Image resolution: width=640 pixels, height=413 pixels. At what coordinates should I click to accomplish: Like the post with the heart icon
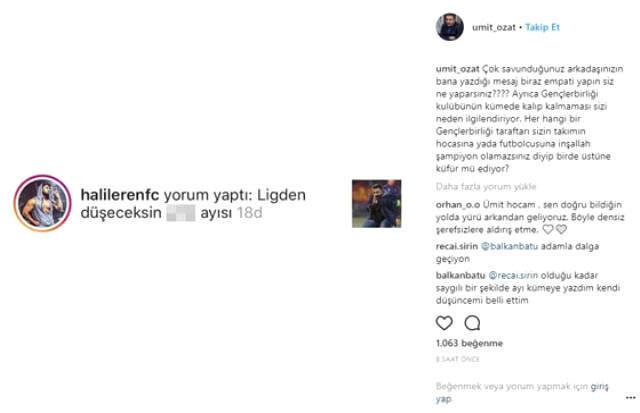(444, 323)
